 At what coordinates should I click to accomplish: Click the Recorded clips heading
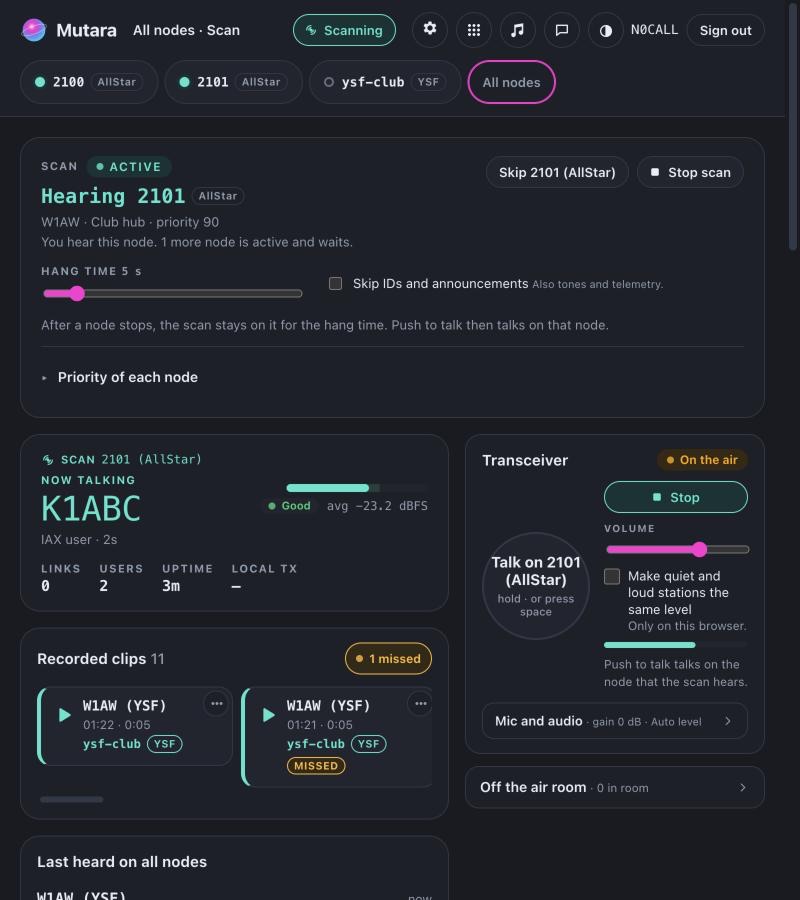click(x=92, y=659)
